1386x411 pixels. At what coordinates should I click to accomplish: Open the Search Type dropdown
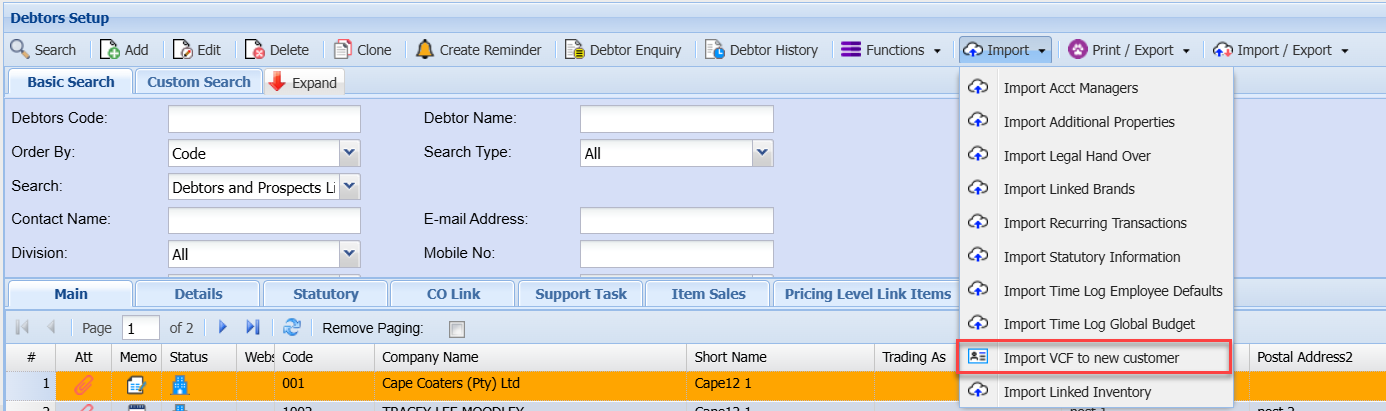762,153
